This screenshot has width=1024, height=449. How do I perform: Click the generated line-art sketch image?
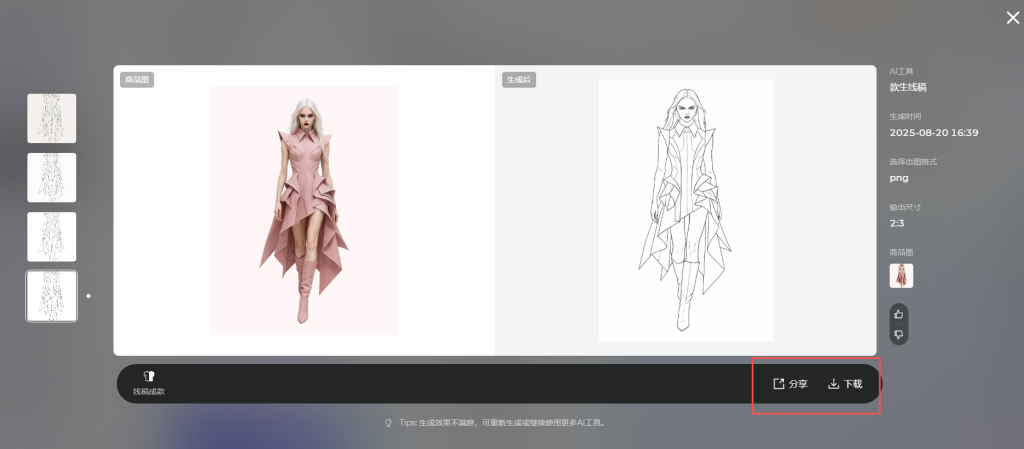click(x=686, y=210)
